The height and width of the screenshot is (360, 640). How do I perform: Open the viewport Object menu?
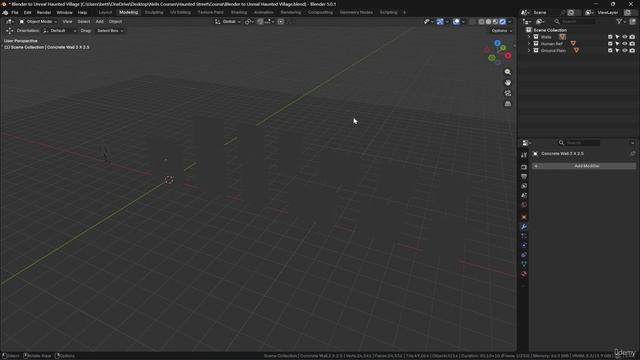tap(116, 22)
